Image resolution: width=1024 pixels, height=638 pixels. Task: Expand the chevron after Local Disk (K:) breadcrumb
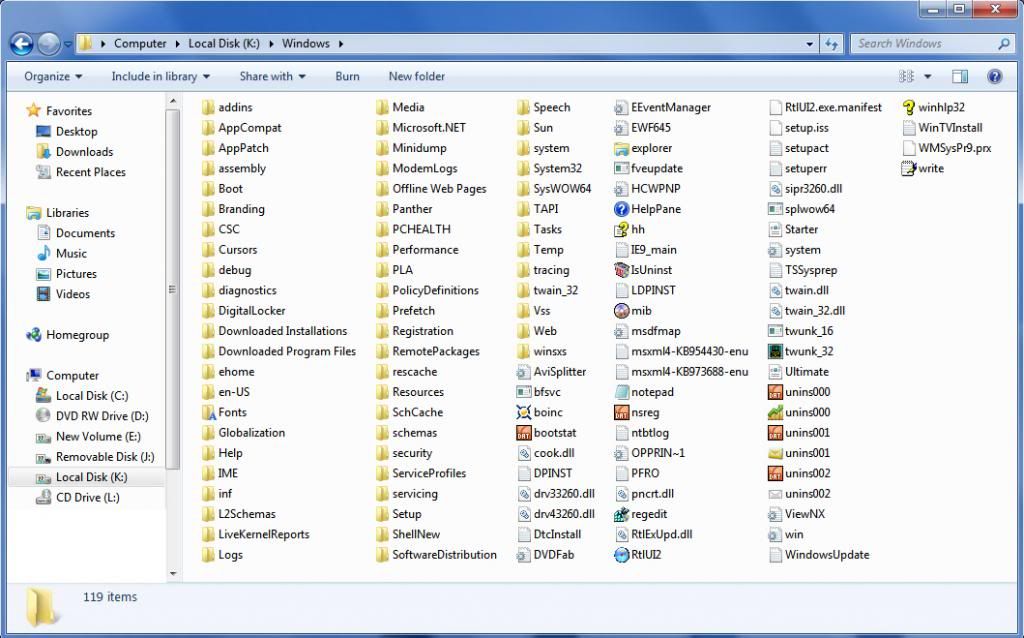coord(271,44)
